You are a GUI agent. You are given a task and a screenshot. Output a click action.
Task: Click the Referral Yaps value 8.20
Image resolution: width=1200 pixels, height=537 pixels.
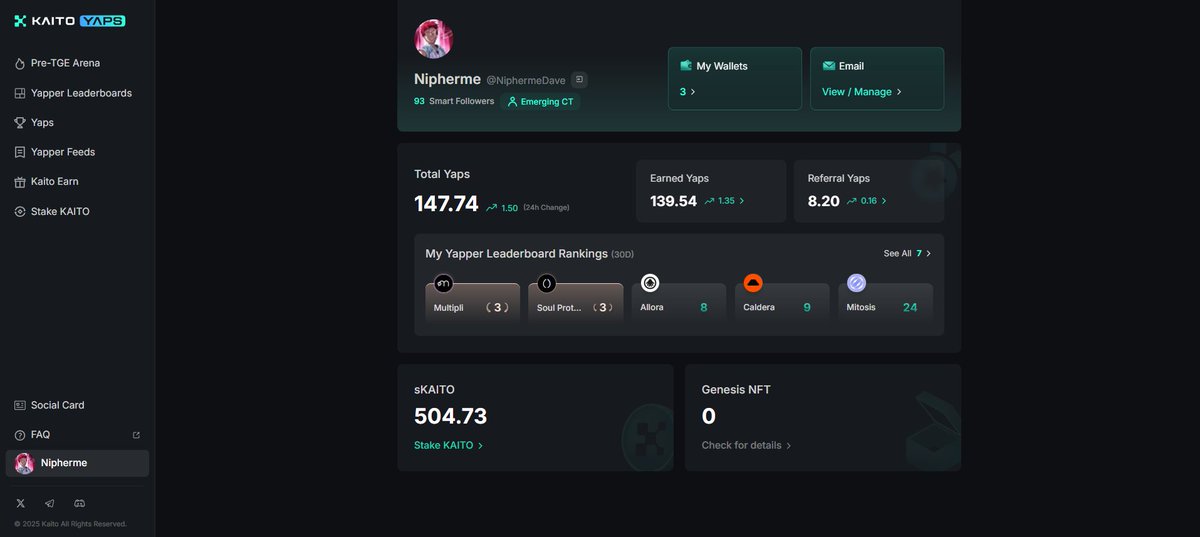824,201
